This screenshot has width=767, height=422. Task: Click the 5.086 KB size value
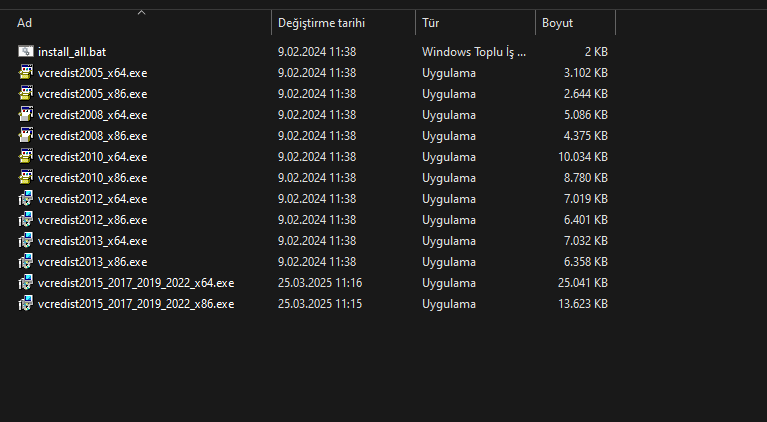586,115
